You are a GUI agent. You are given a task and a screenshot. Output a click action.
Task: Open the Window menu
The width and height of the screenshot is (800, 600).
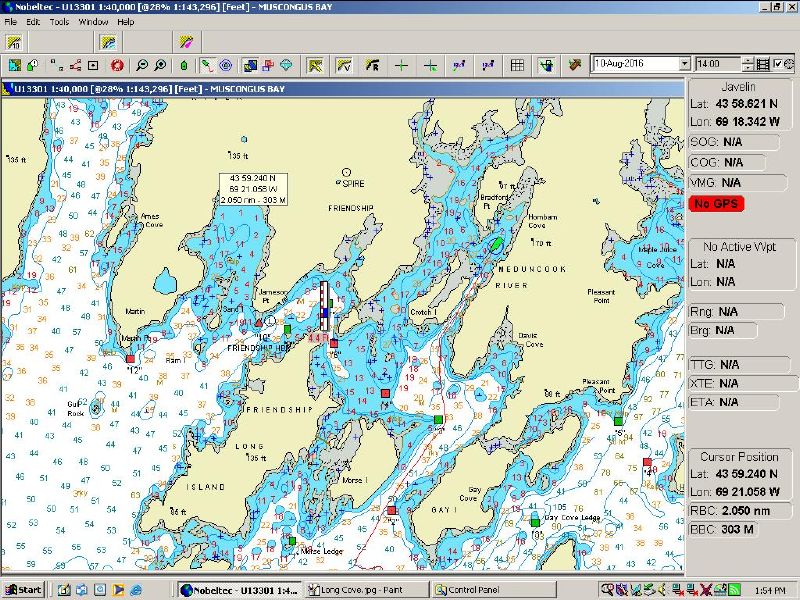(93, 21)
